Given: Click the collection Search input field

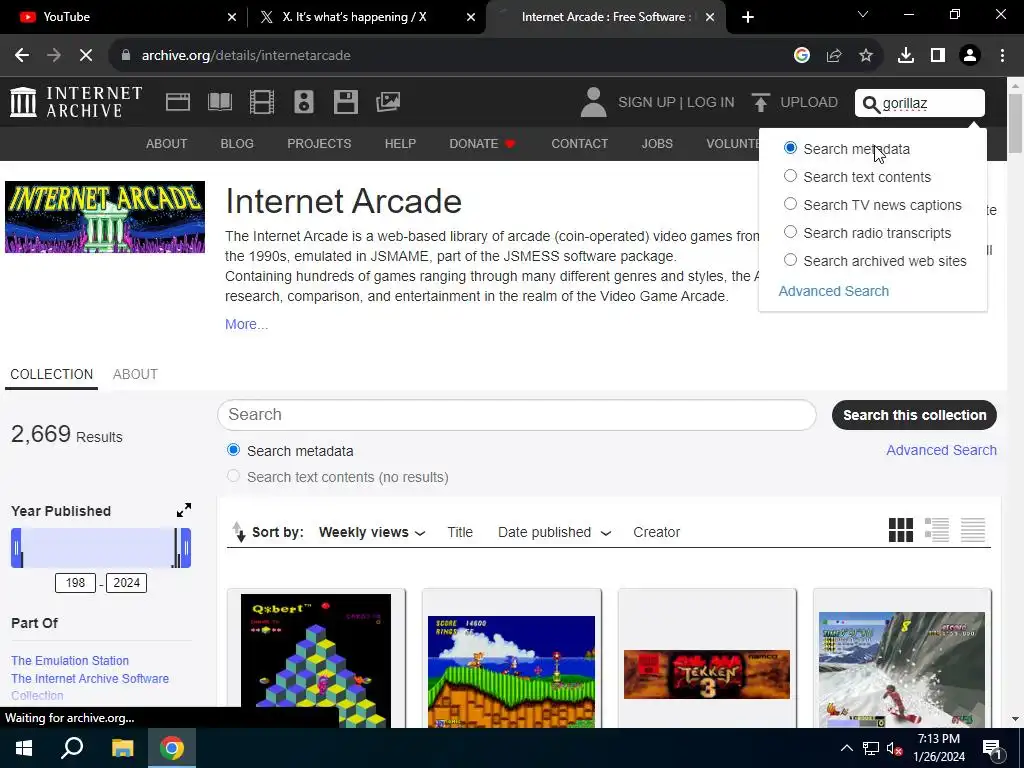Looking at the screenshot, I should pyautogui.click(x=517, y=415).
